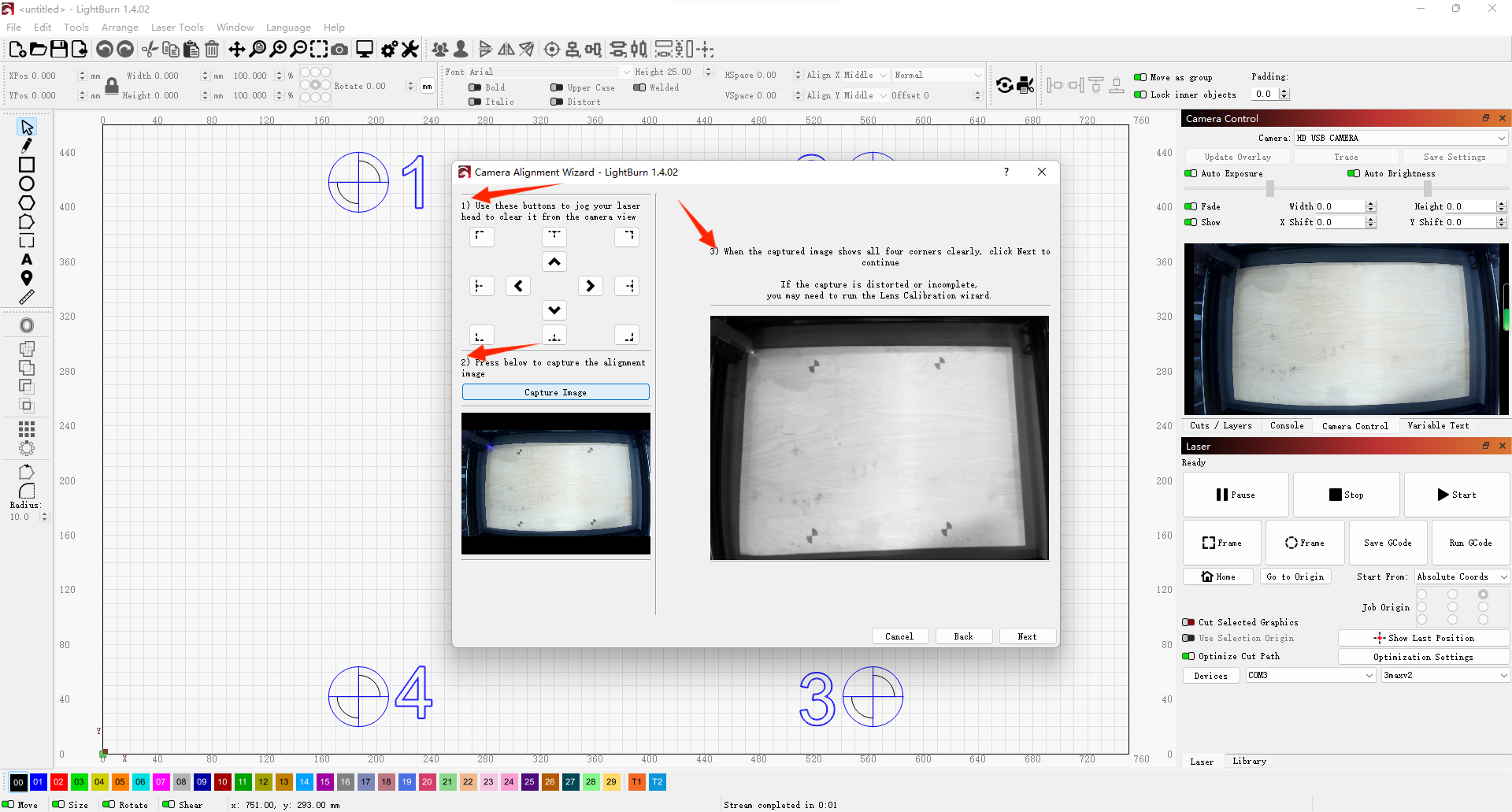The width and height of the screenshot is (1512, 812).
Task: Open the COM3 port dropdown
Action: [1310, 675]
